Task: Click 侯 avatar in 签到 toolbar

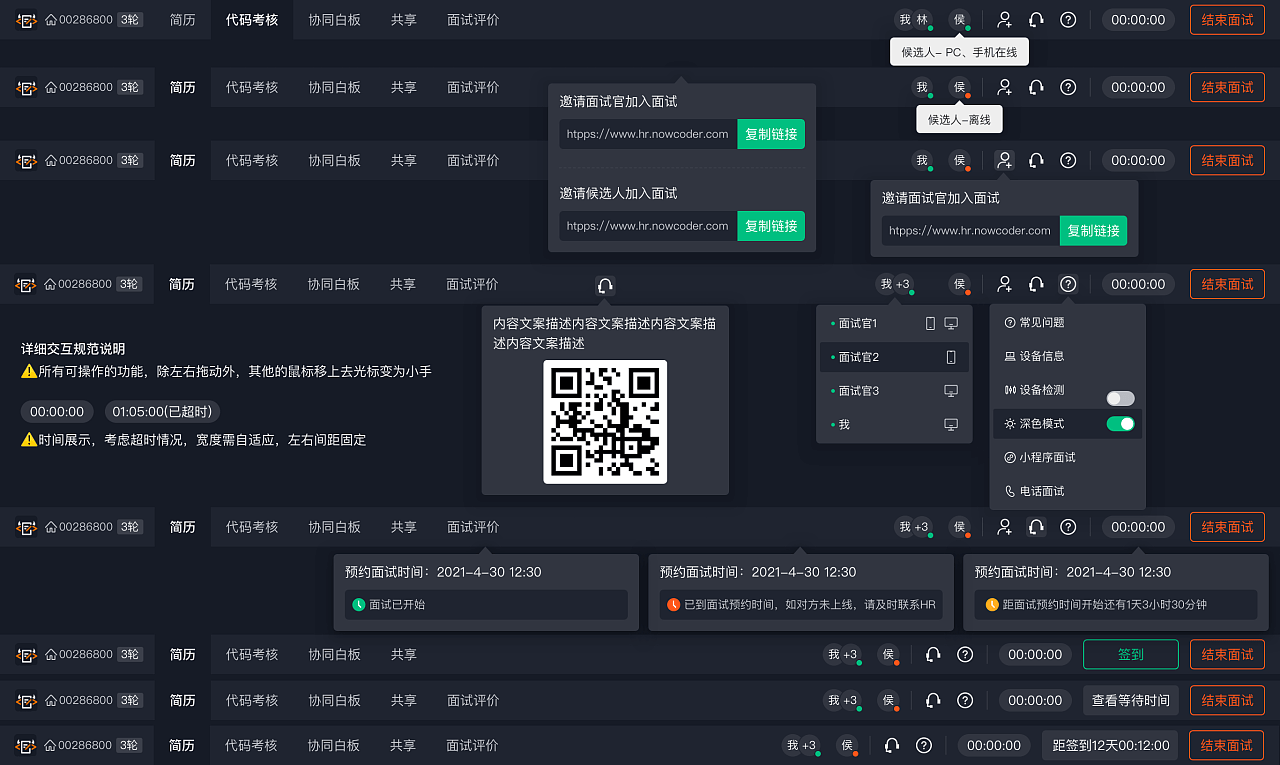Action: click(x=888, y=655)
